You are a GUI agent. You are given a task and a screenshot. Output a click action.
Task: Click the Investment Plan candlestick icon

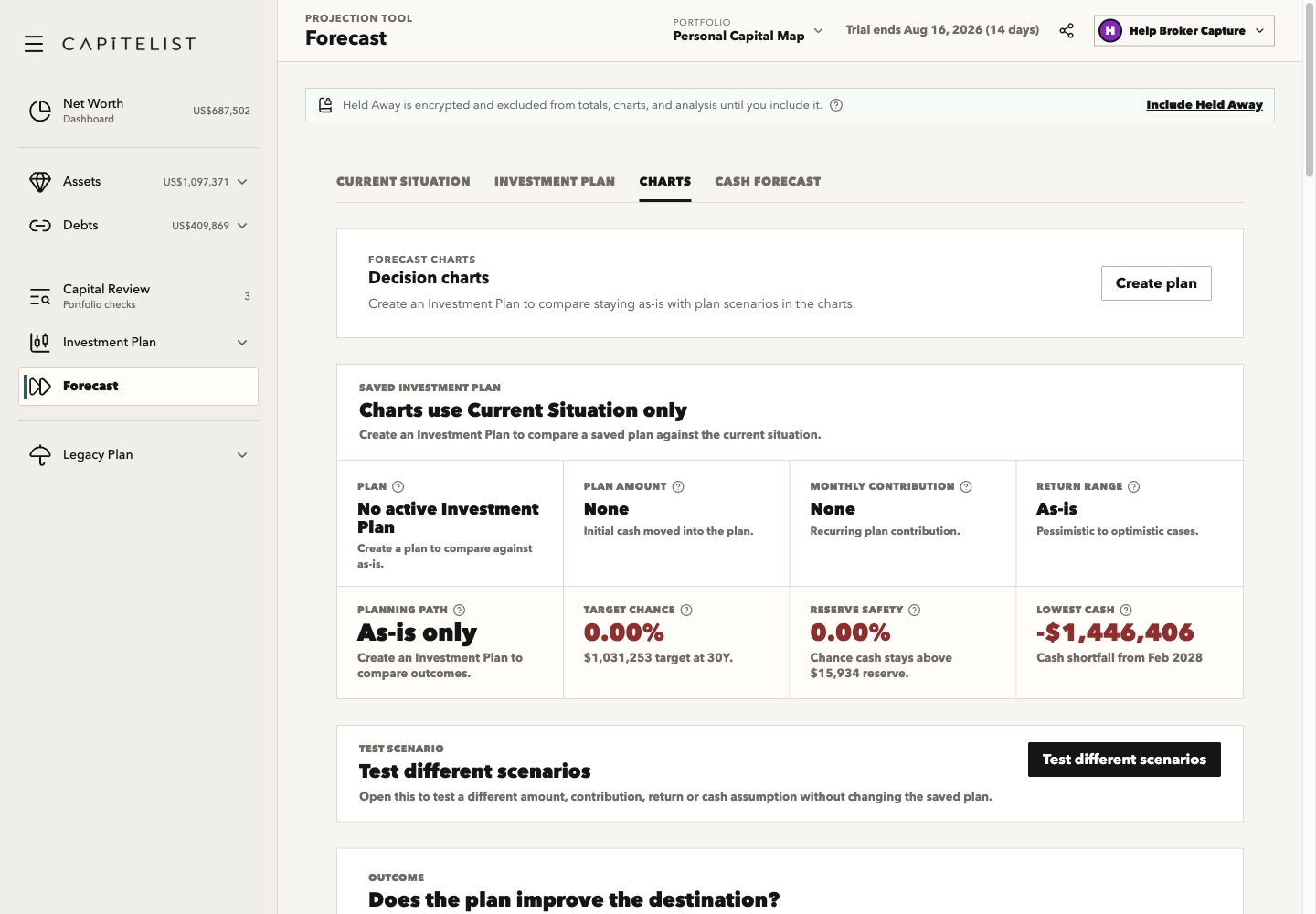pyautogui.click(x=40, y=343)
